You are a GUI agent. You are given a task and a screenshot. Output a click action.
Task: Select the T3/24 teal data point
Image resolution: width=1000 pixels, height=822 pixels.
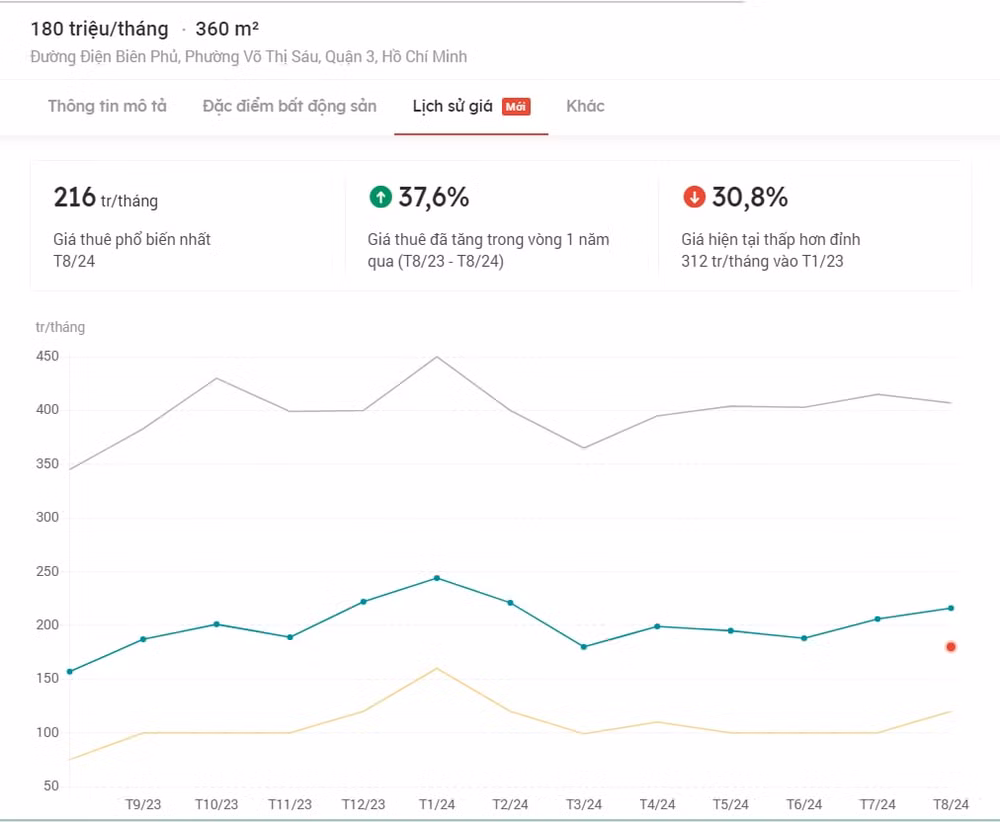[x=584, y=647]
